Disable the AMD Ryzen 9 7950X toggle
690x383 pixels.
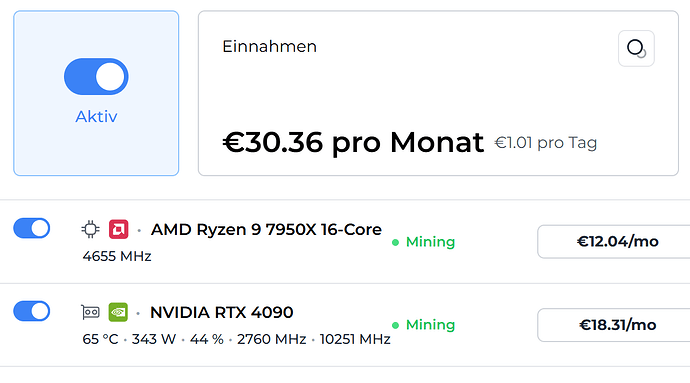[x=32, y=228]
